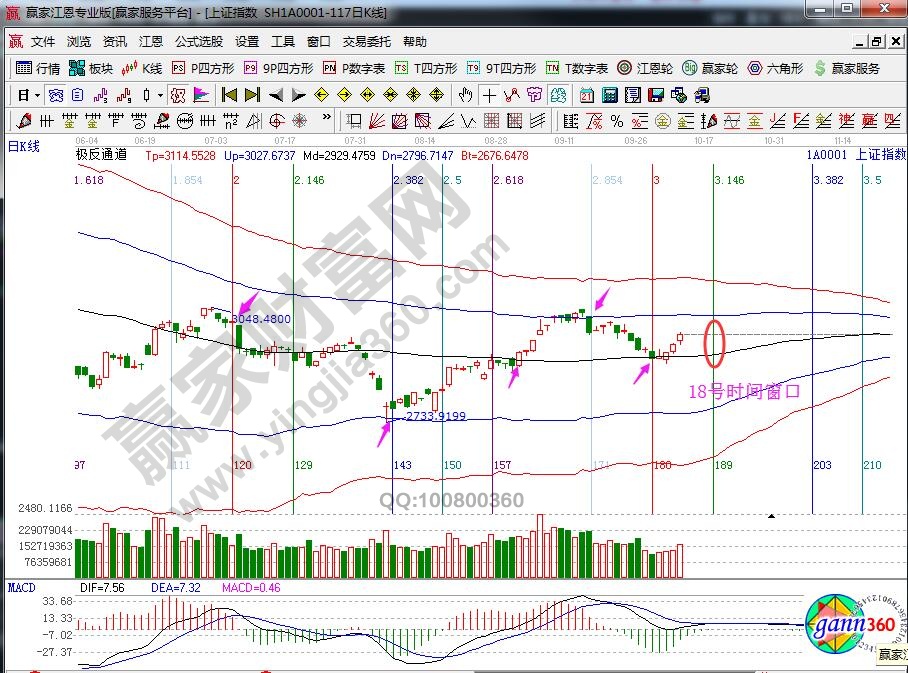Click the floppy disk save icon
Image resolution: width=908 pixels, height=673 pixels.
coord(656,95)
